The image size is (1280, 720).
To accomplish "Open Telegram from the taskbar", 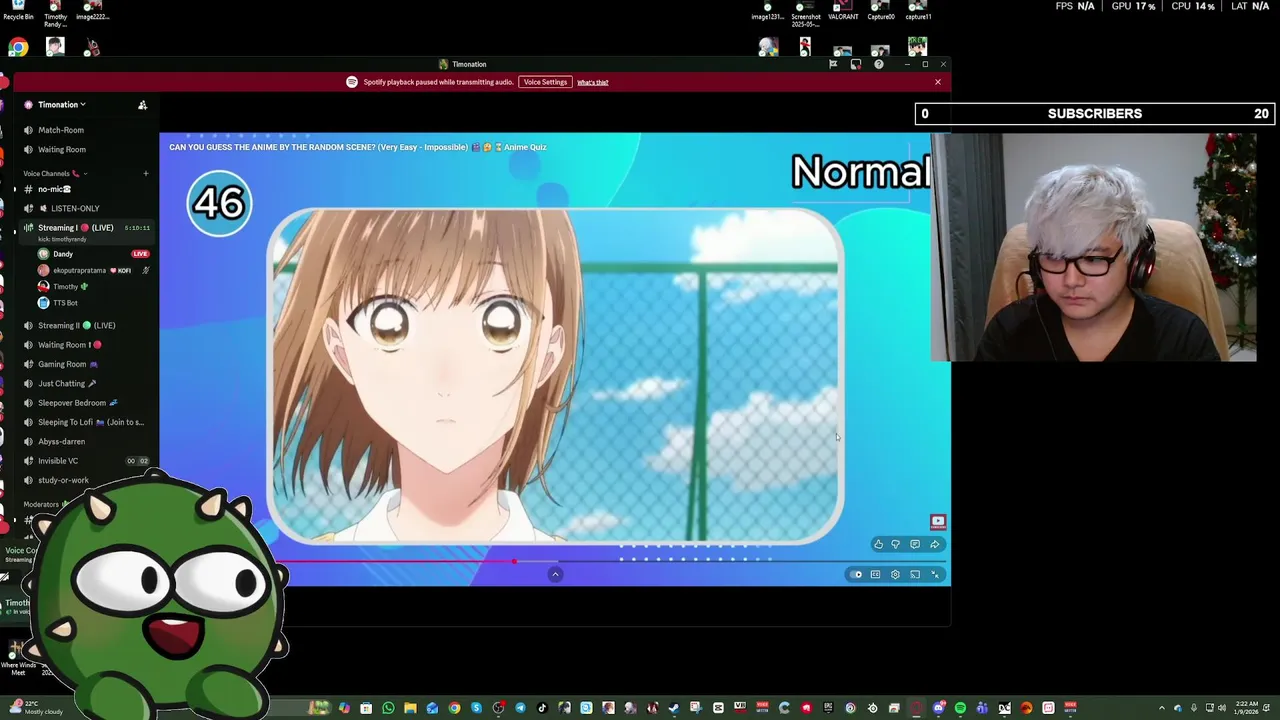I will coord(520,708).
